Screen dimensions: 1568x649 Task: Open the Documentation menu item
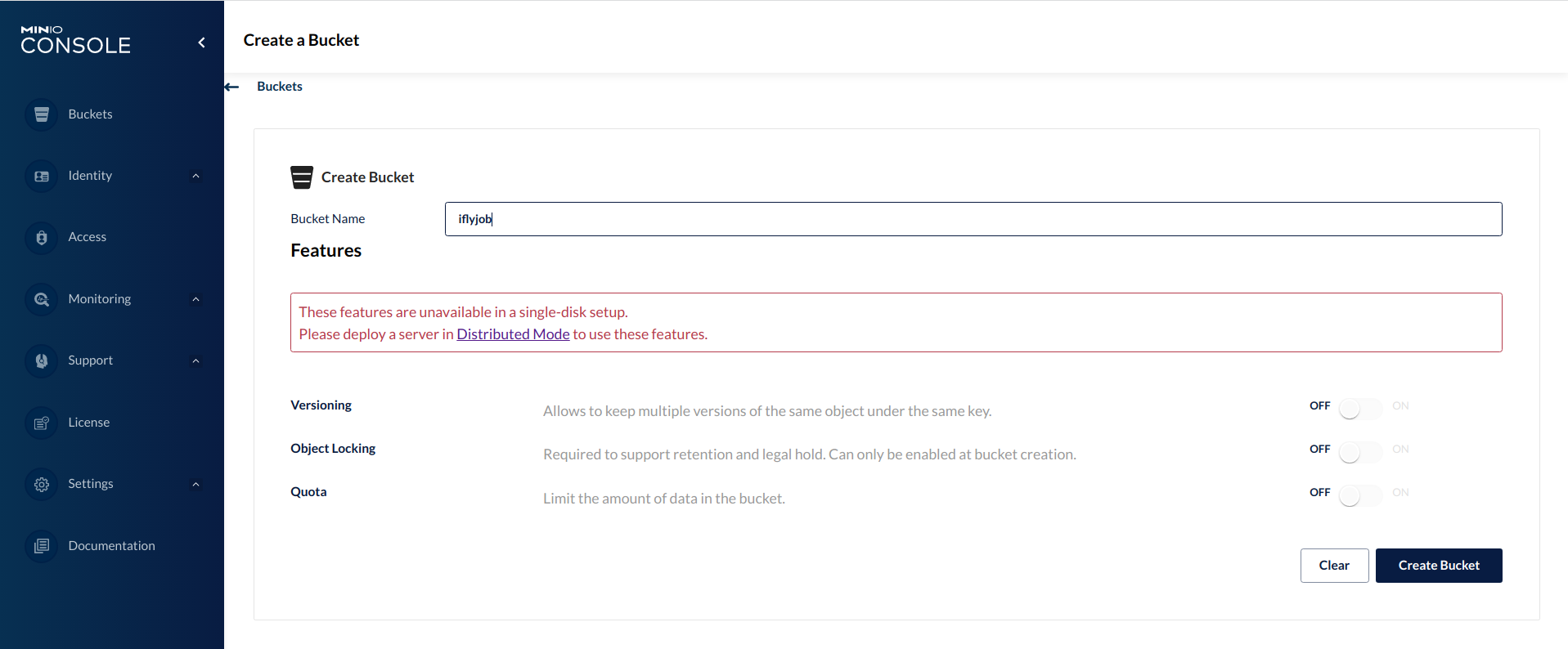(x=111, y=546)
